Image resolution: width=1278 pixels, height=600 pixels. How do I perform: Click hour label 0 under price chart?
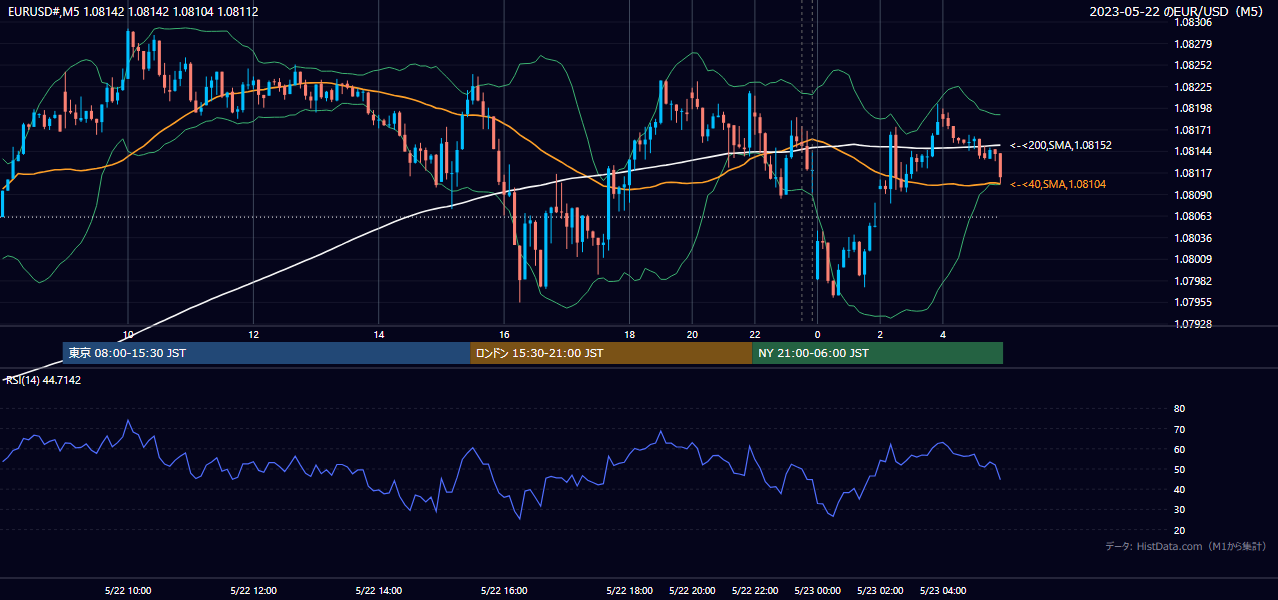coord(817,334)
